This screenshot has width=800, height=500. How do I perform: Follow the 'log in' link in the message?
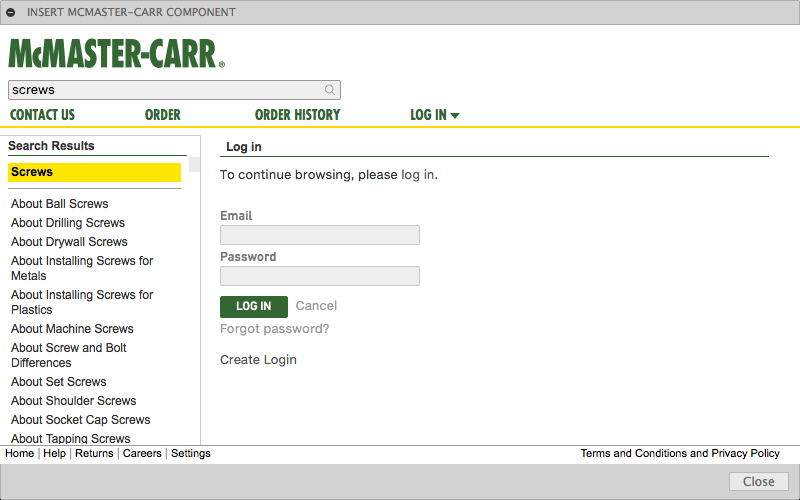click(418, 174)
